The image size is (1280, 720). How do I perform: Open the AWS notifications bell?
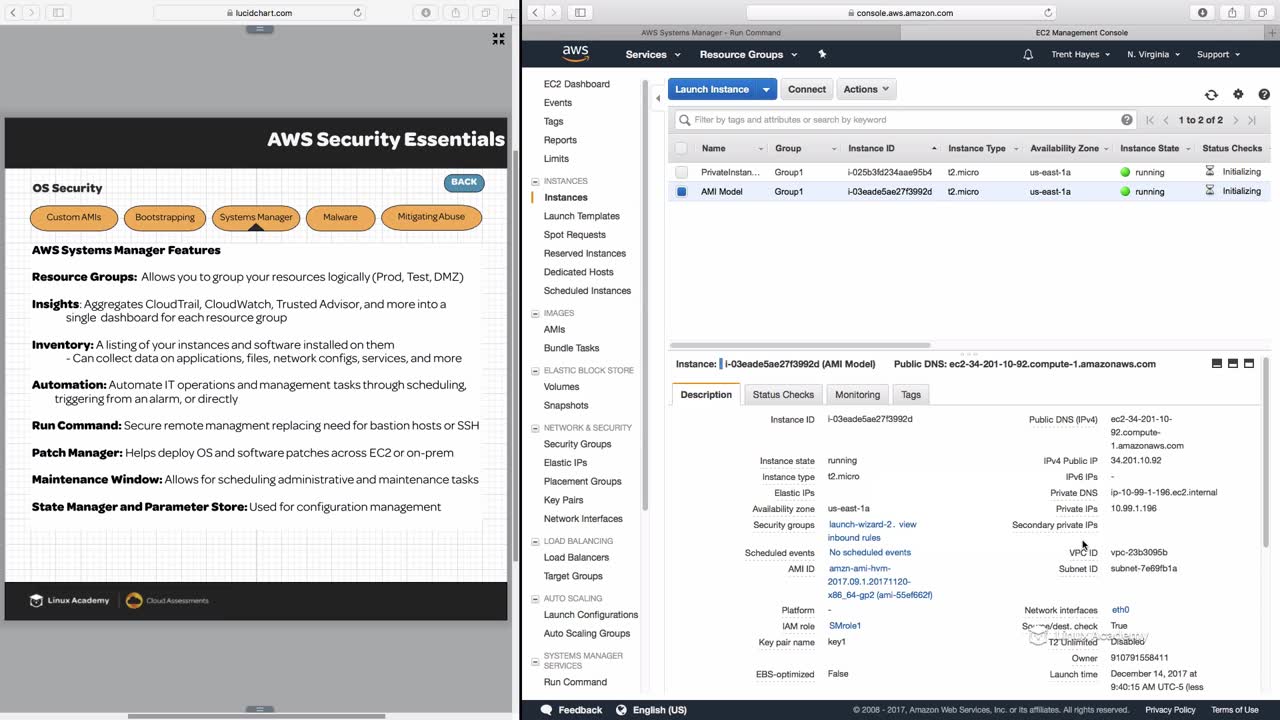(x=1028, y=54)
